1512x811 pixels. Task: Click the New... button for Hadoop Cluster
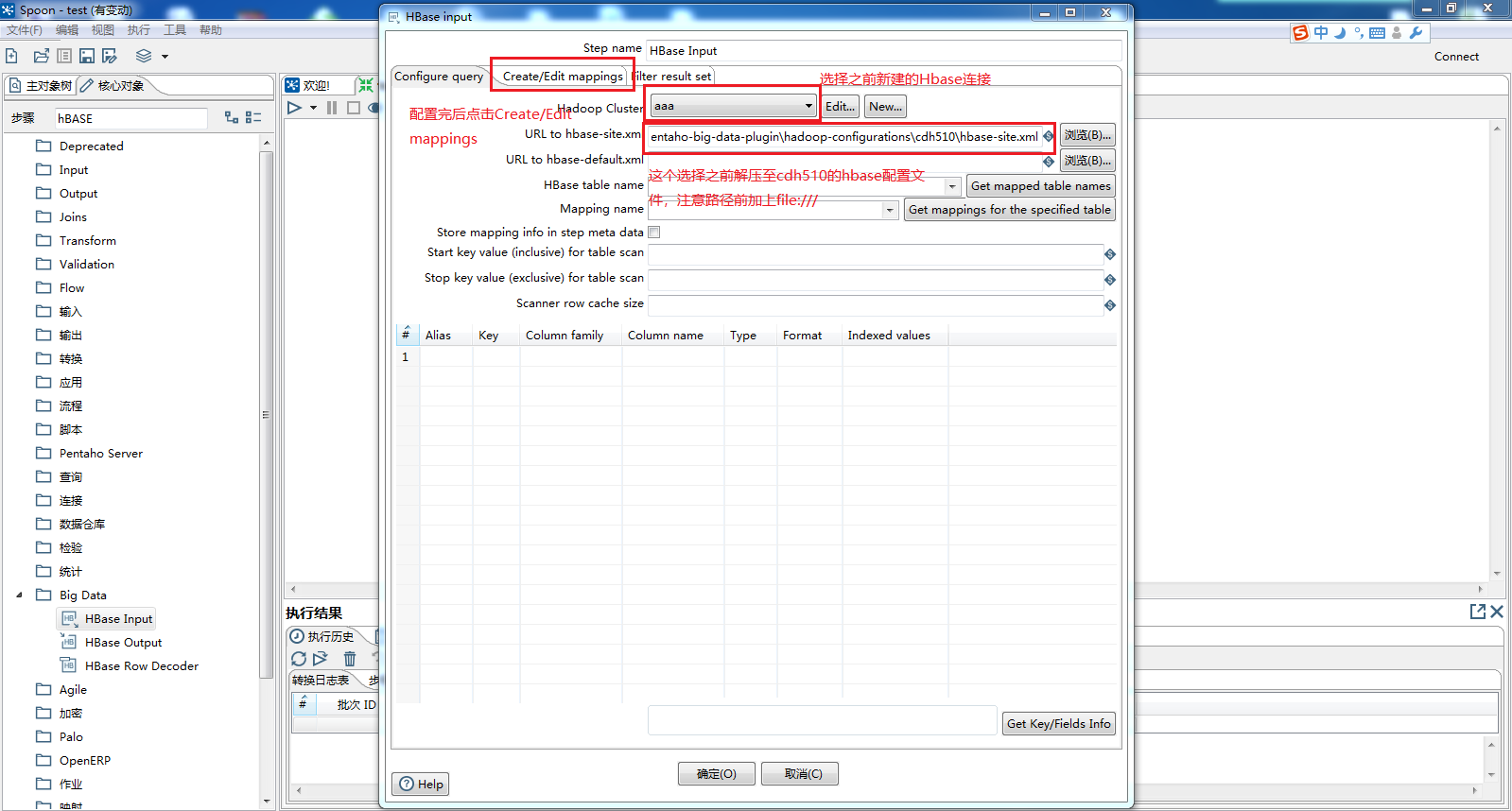coord(885,107)
